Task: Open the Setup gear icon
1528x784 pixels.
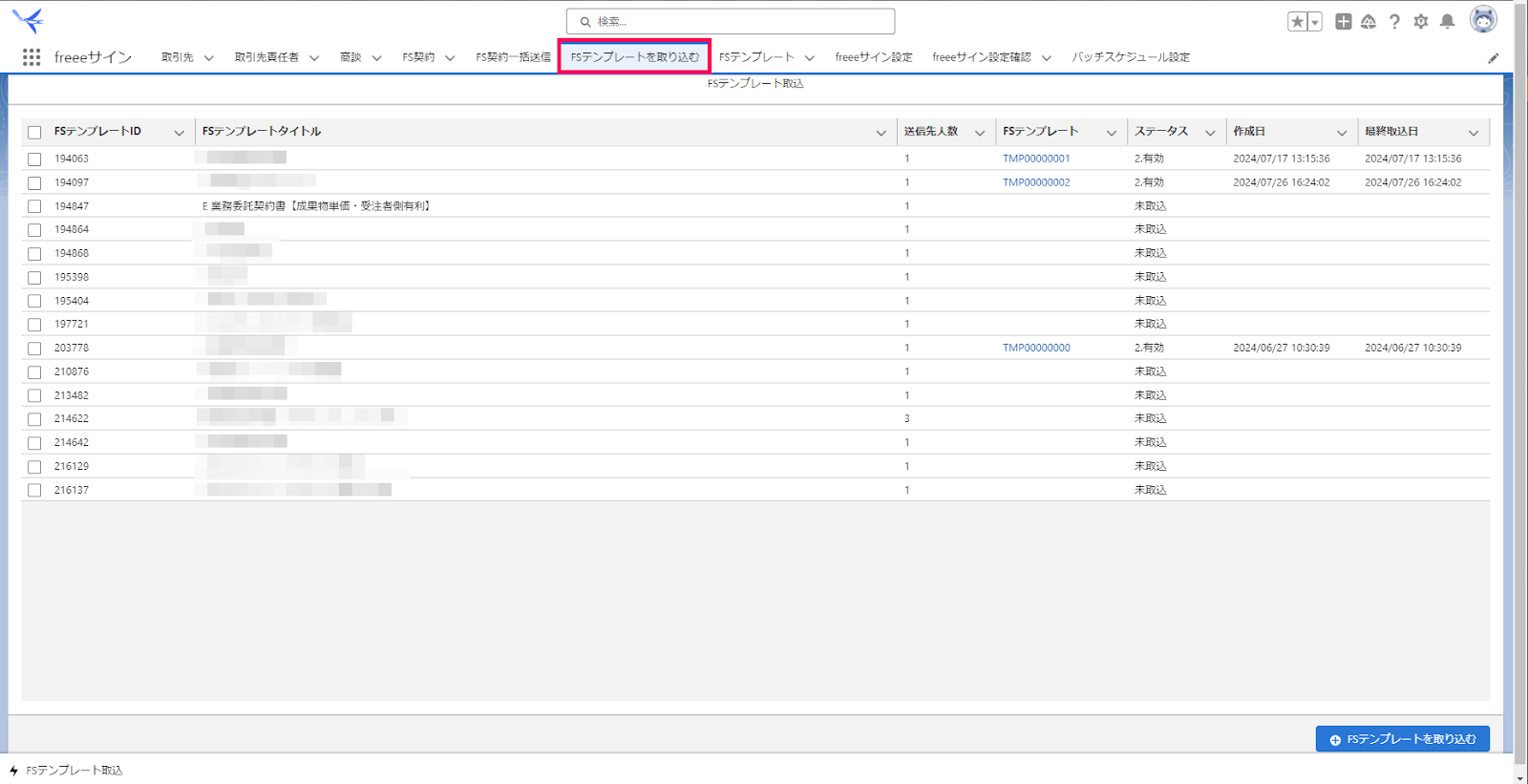Action: 1421,22
